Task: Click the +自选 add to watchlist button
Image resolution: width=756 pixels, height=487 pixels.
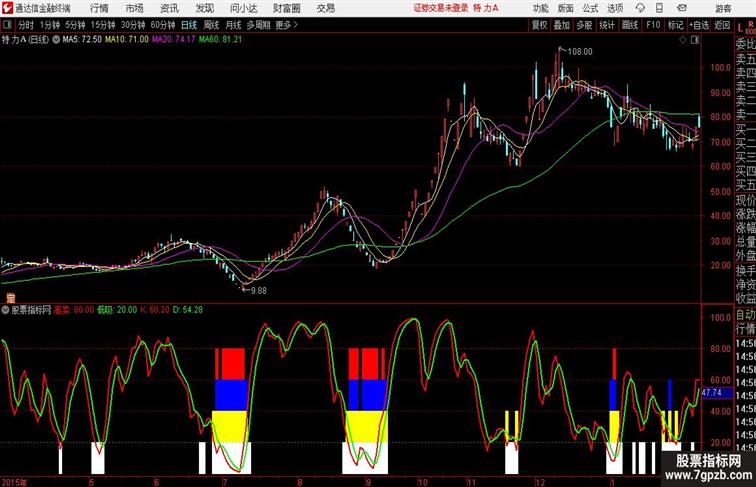Action: click(699, 25)
